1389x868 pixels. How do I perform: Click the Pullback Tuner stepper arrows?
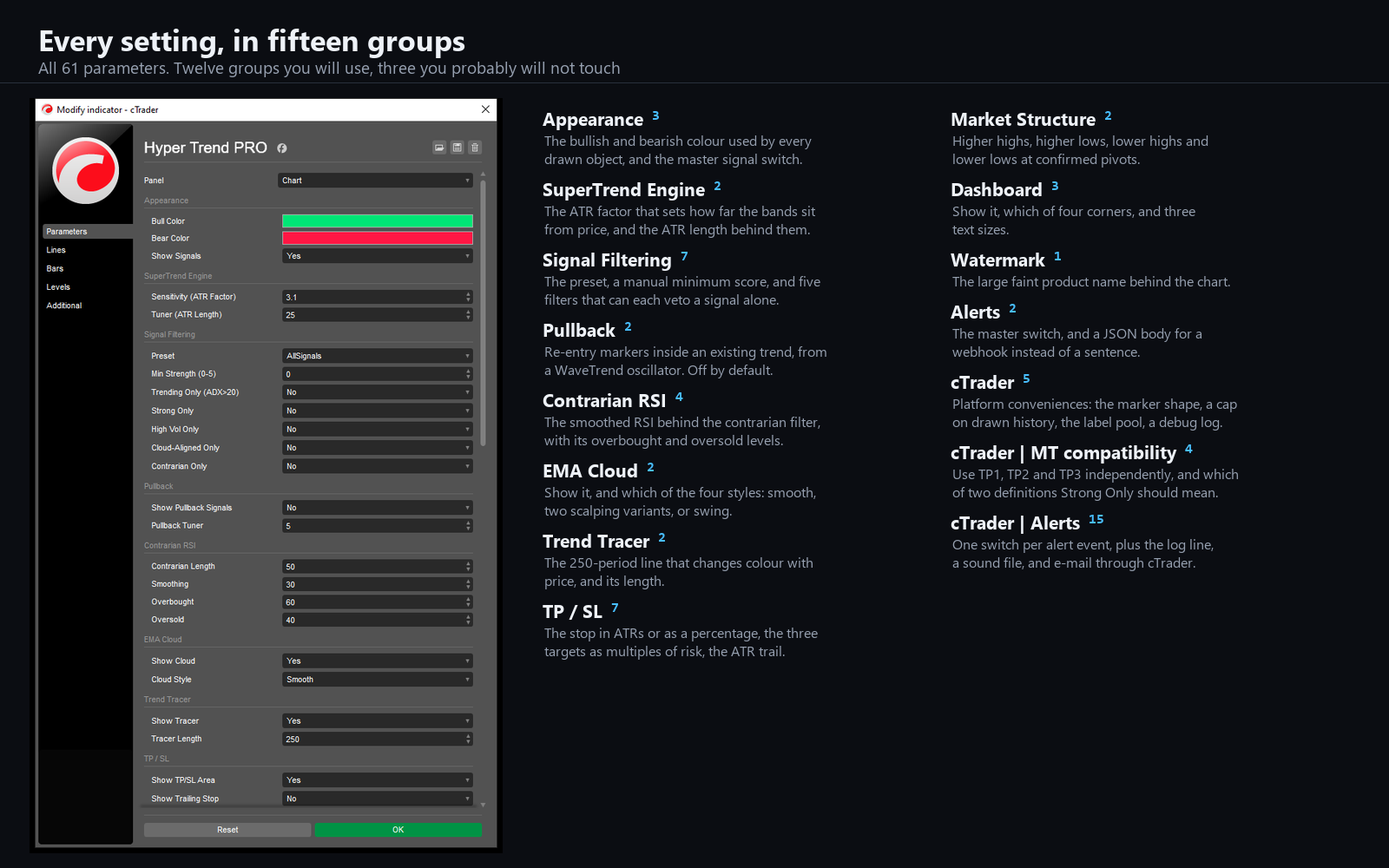[468, 526]
